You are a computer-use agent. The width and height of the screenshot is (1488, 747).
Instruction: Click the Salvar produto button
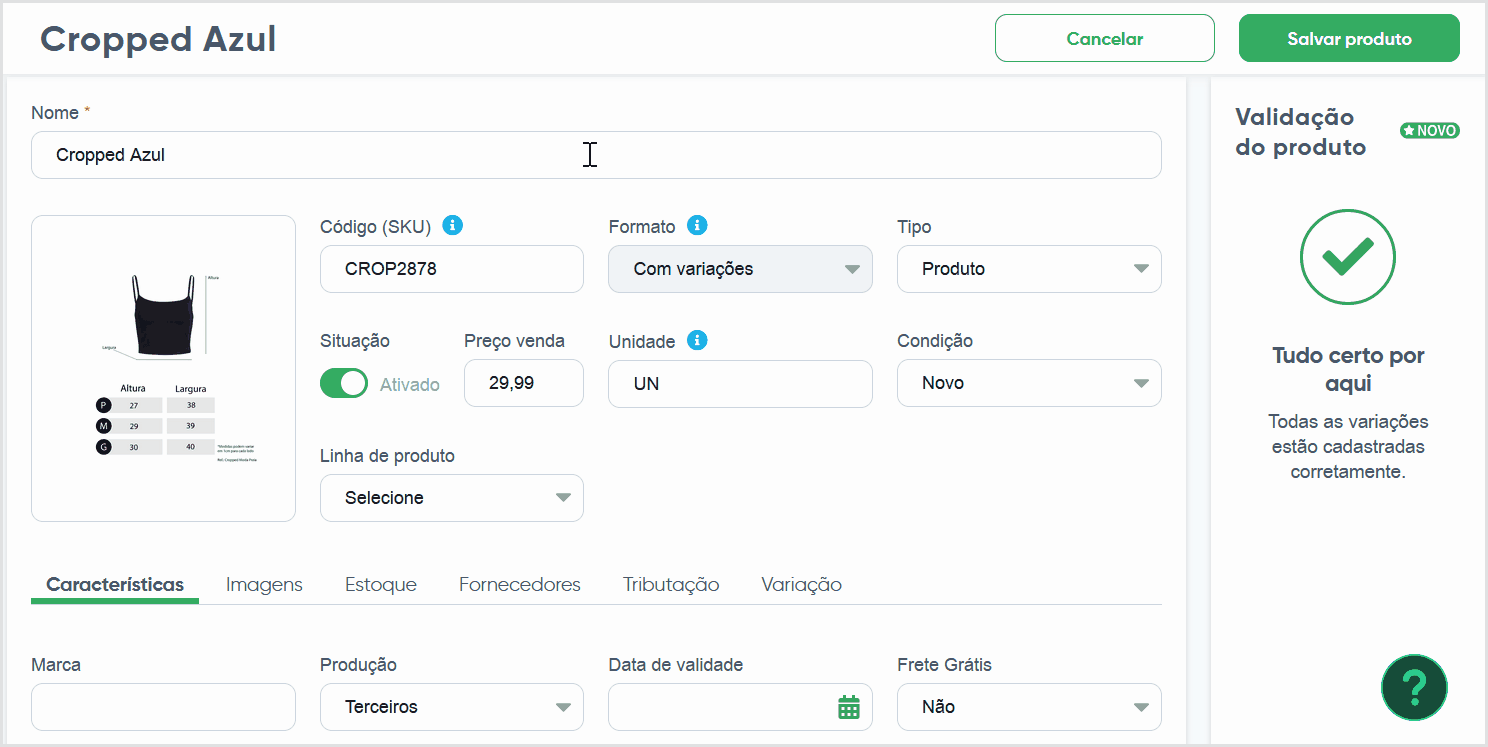pyautogui.click(x=1349, y=39)
